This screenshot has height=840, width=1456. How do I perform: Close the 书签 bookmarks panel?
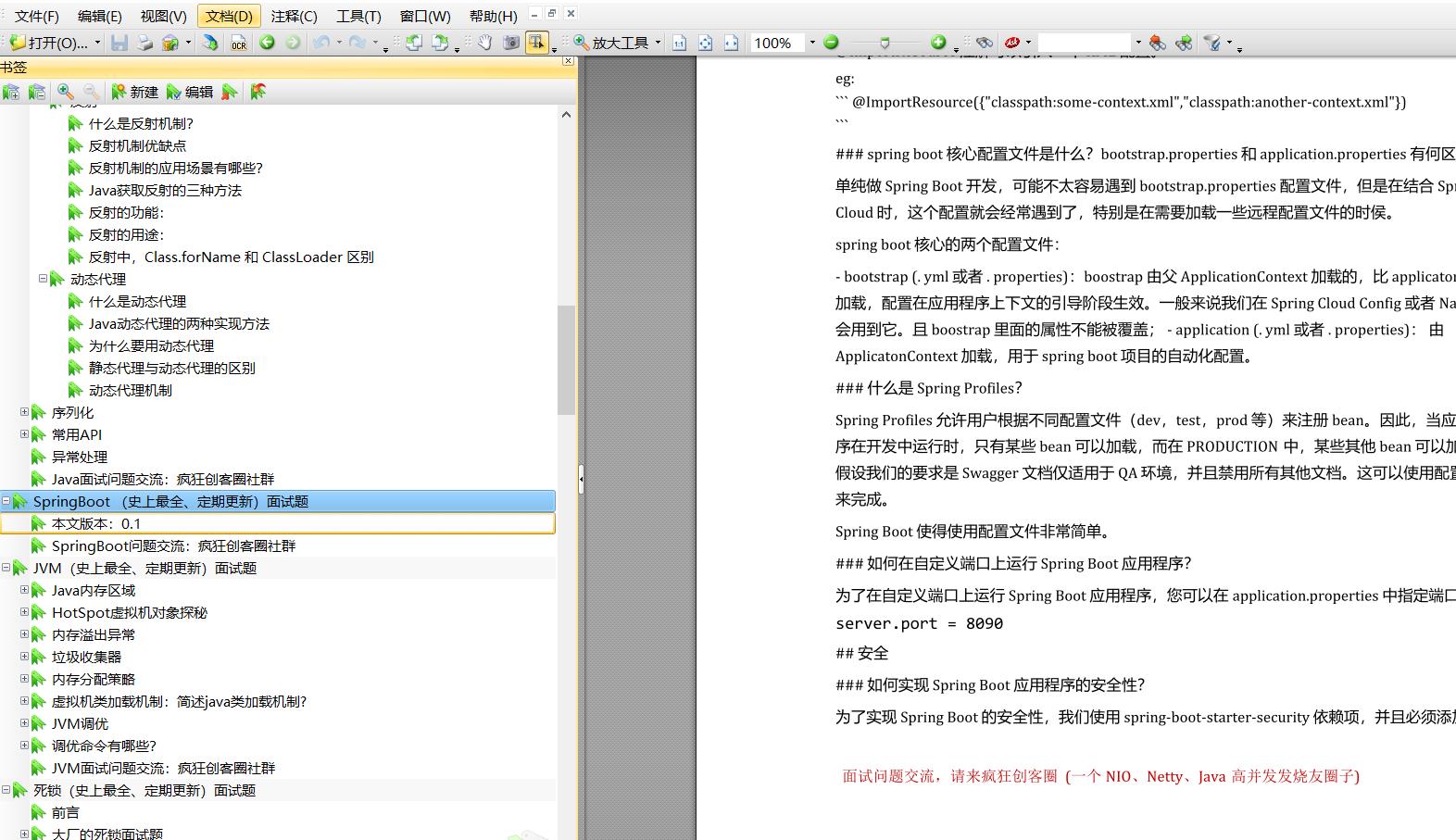coord(568,61)
